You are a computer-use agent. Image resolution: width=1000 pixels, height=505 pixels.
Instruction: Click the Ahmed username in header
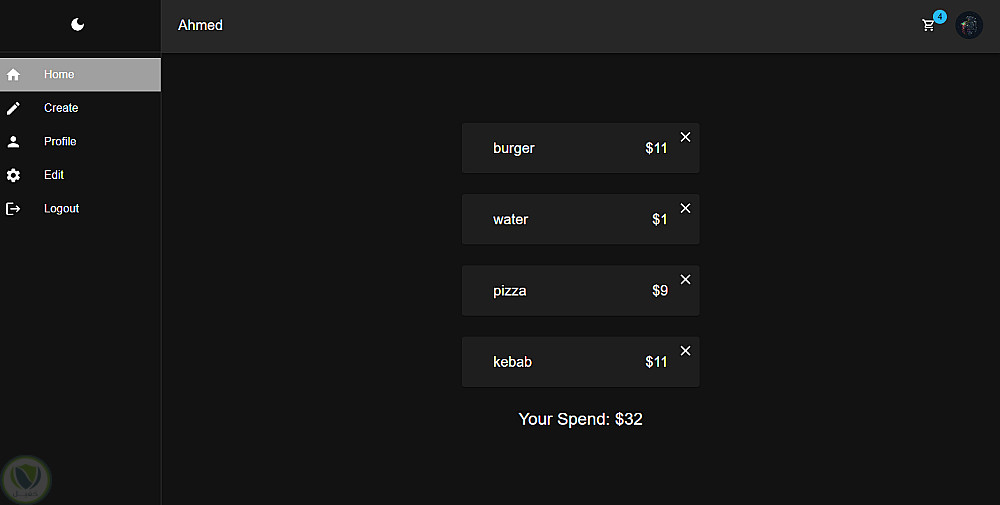(x=200, y=25)
